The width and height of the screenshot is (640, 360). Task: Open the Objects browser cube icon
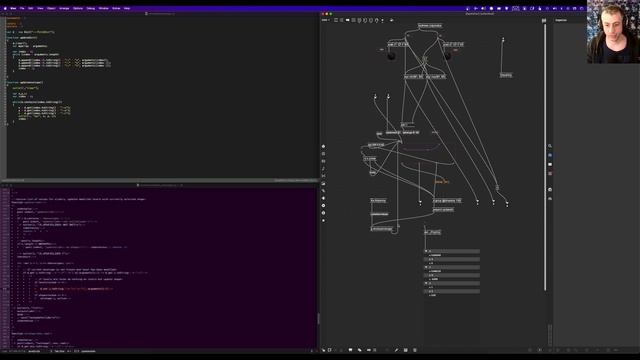(x=323, y=146)
